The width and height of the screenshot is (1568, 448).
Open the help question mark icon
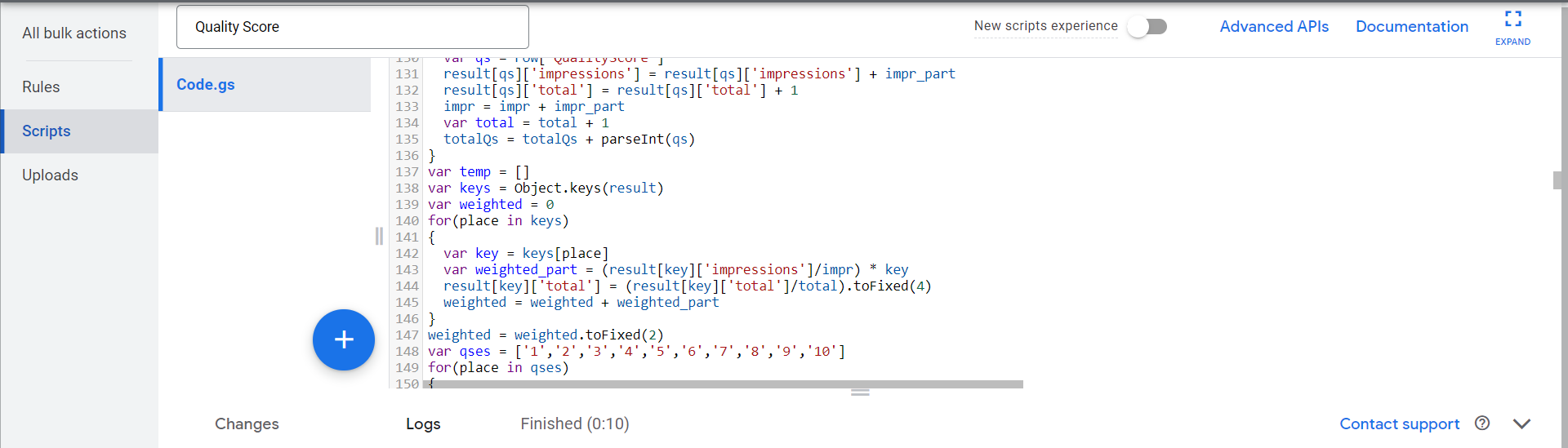1482,423
